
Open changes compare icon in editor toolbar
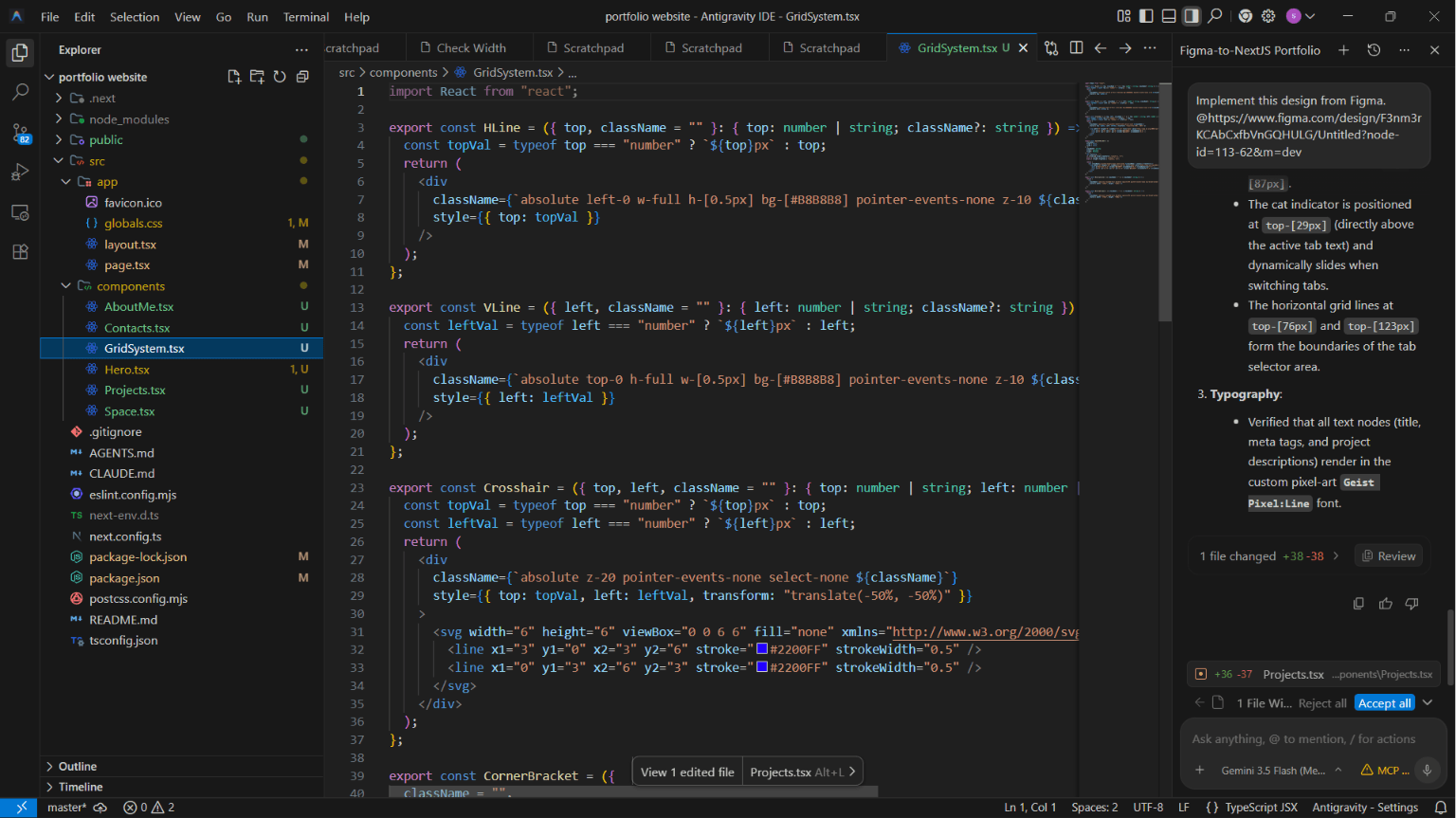point(1051,47)
